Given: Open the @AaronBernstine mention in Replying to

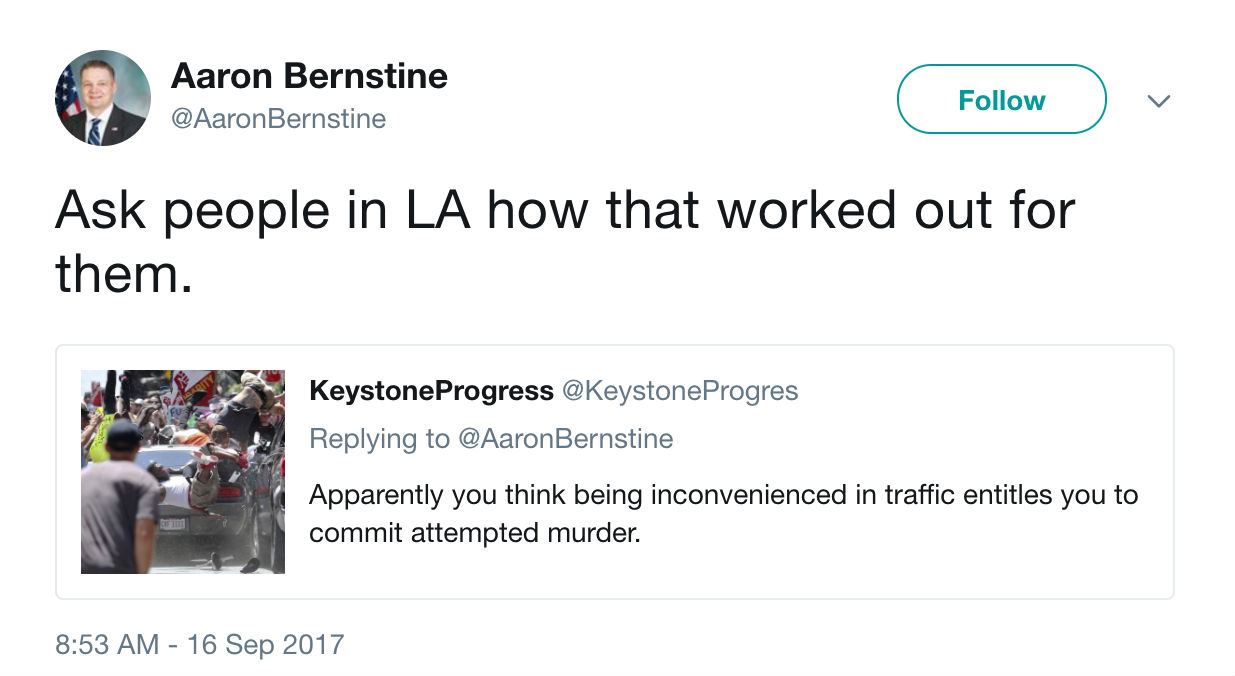Looking at the screenshot, I should tap(565, 438).
